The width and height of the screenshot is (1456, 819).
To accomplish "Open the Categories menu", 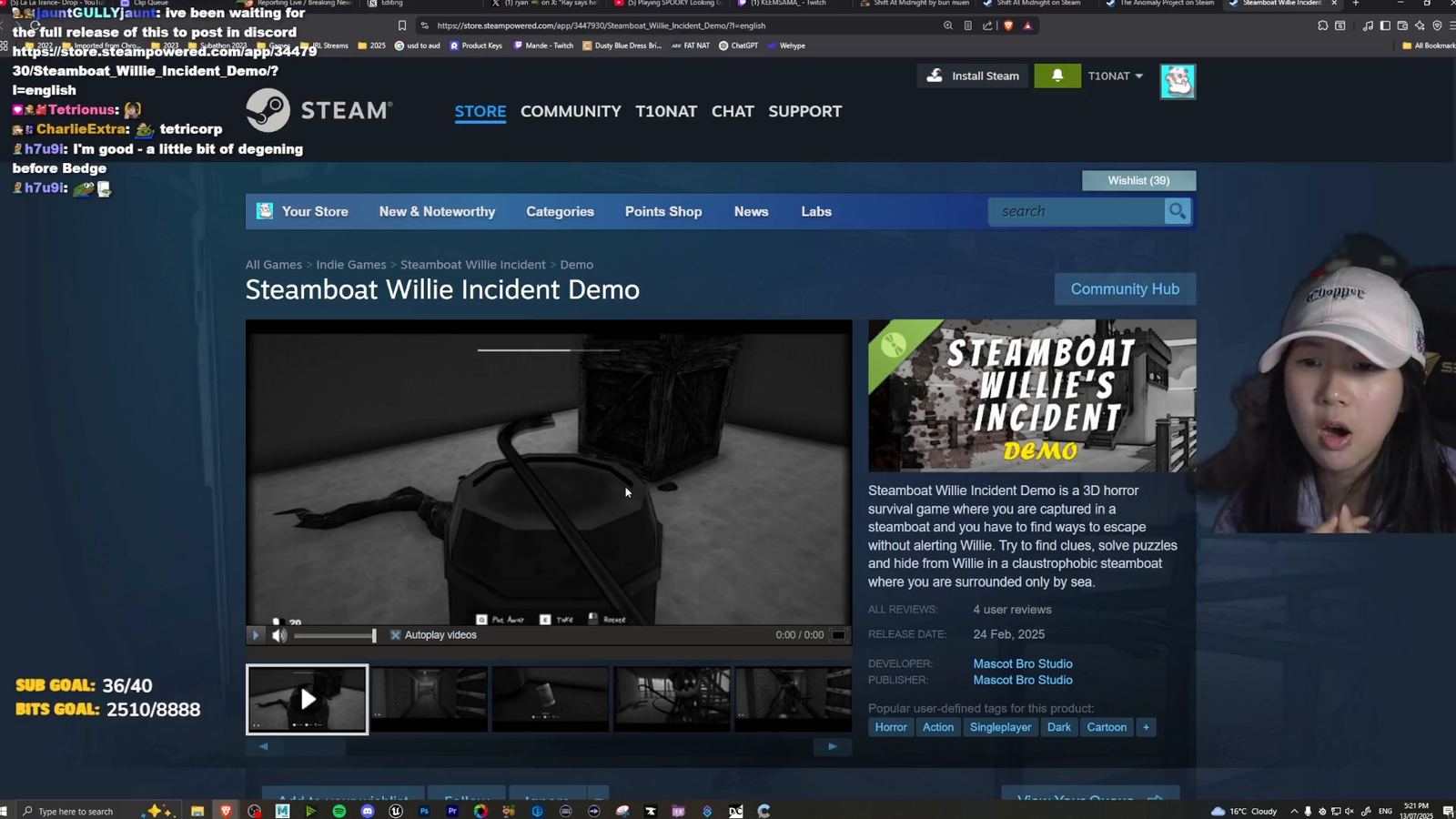I will click(x=560, y=211).
